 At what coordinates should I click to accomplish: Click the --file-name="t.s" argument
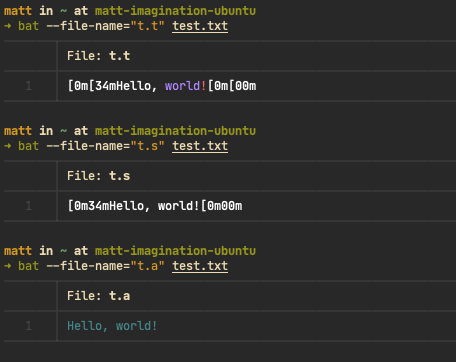click(106, 146)
